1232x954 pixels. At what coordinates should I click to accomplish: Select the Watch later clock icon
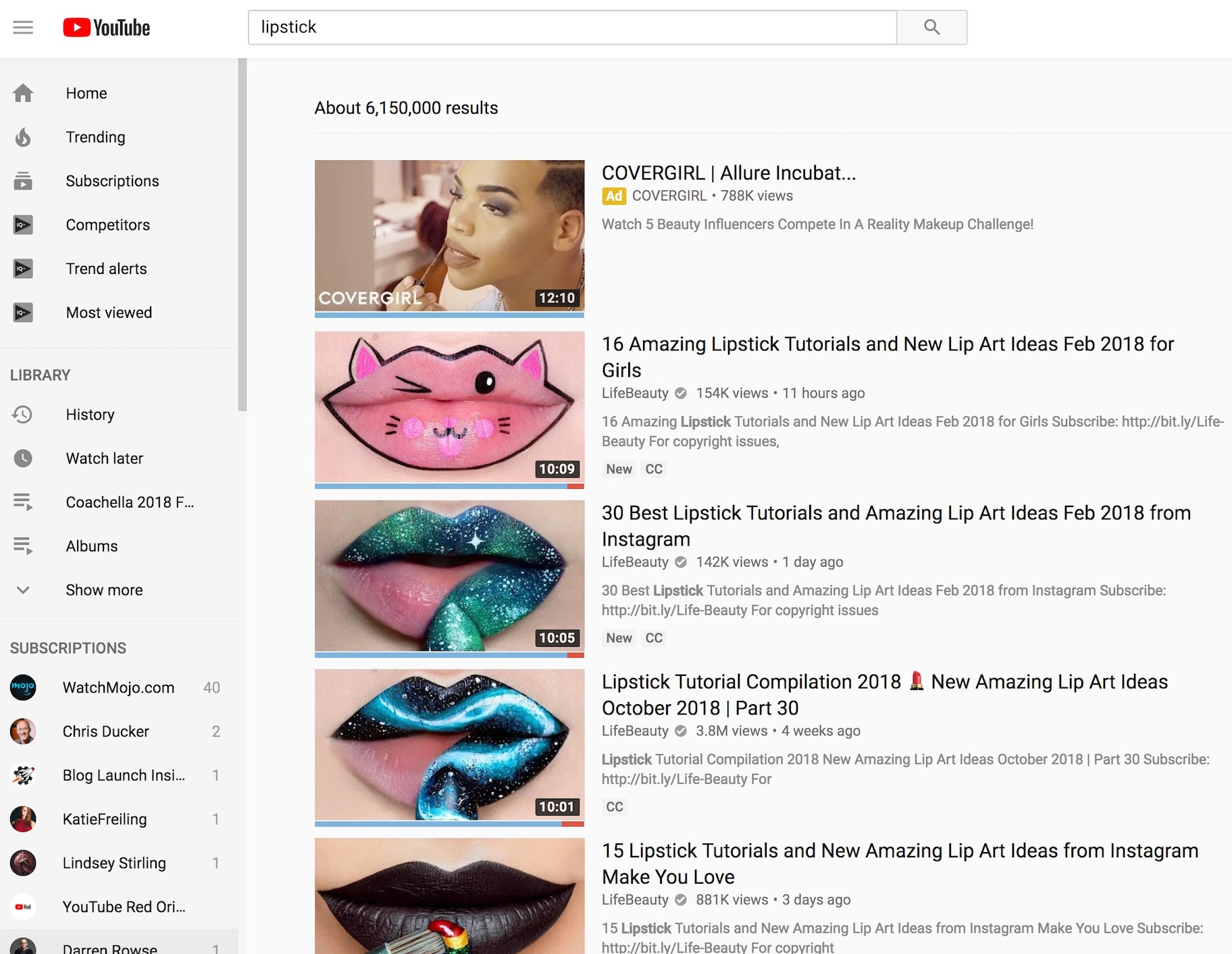point(23,458)
